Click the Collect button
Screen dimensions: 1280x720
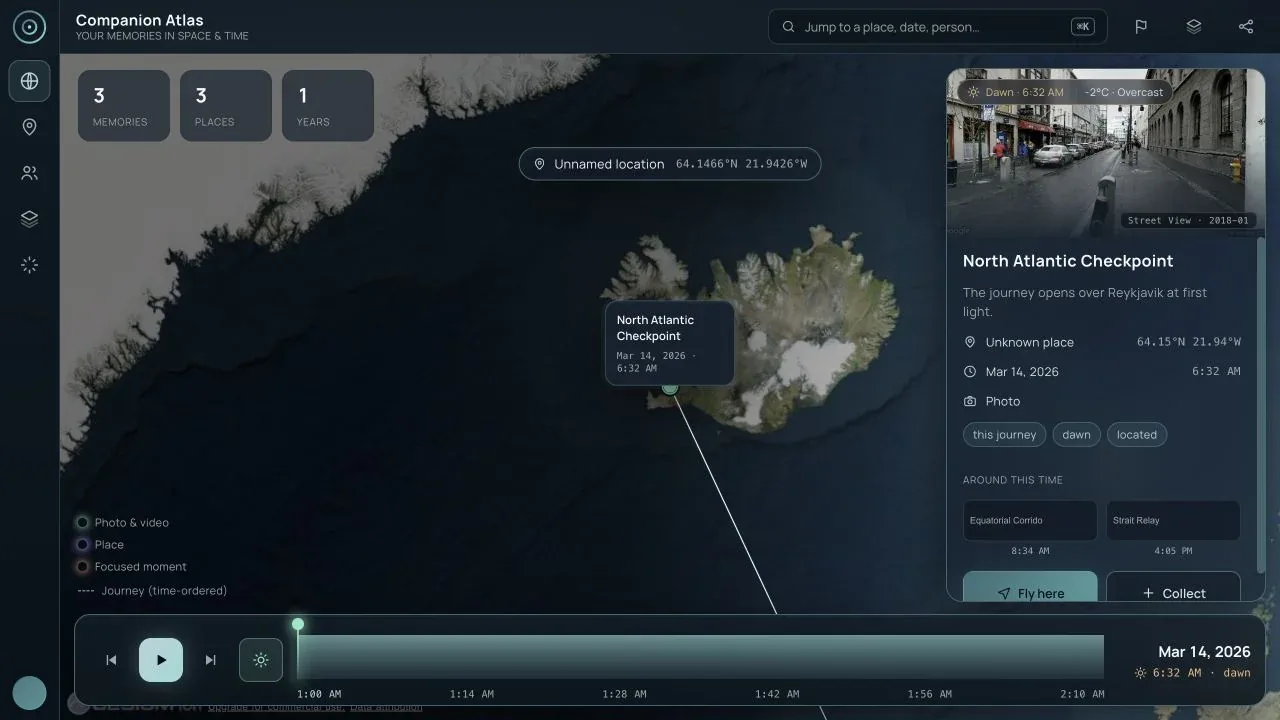click(x=1173, y=589)
